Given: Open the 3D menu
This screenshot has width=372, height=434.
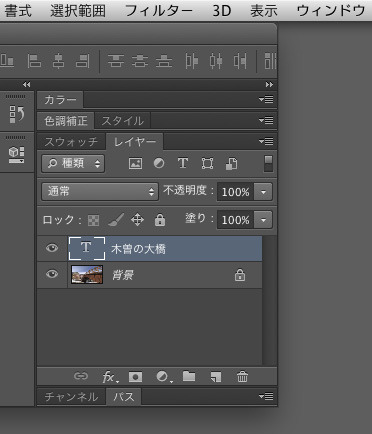Looking at the screenshot, I should tap(222, 11).
